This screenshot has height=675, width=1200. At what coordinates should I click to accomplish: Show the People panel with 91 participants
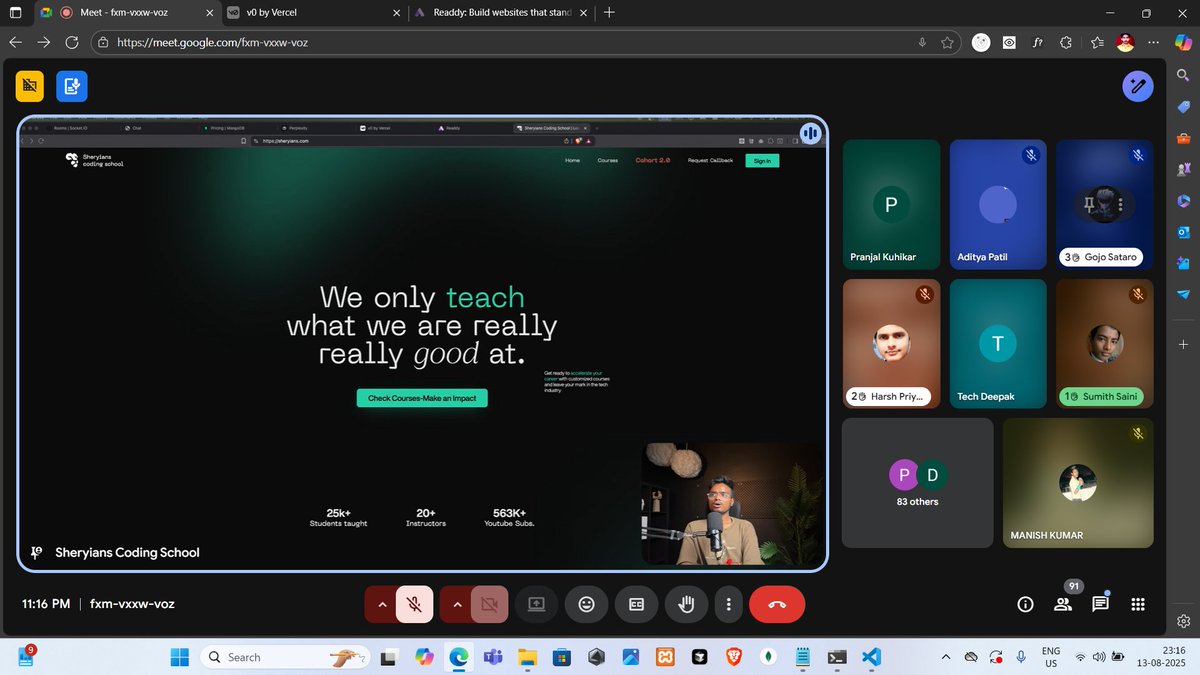pos(1063,604)
